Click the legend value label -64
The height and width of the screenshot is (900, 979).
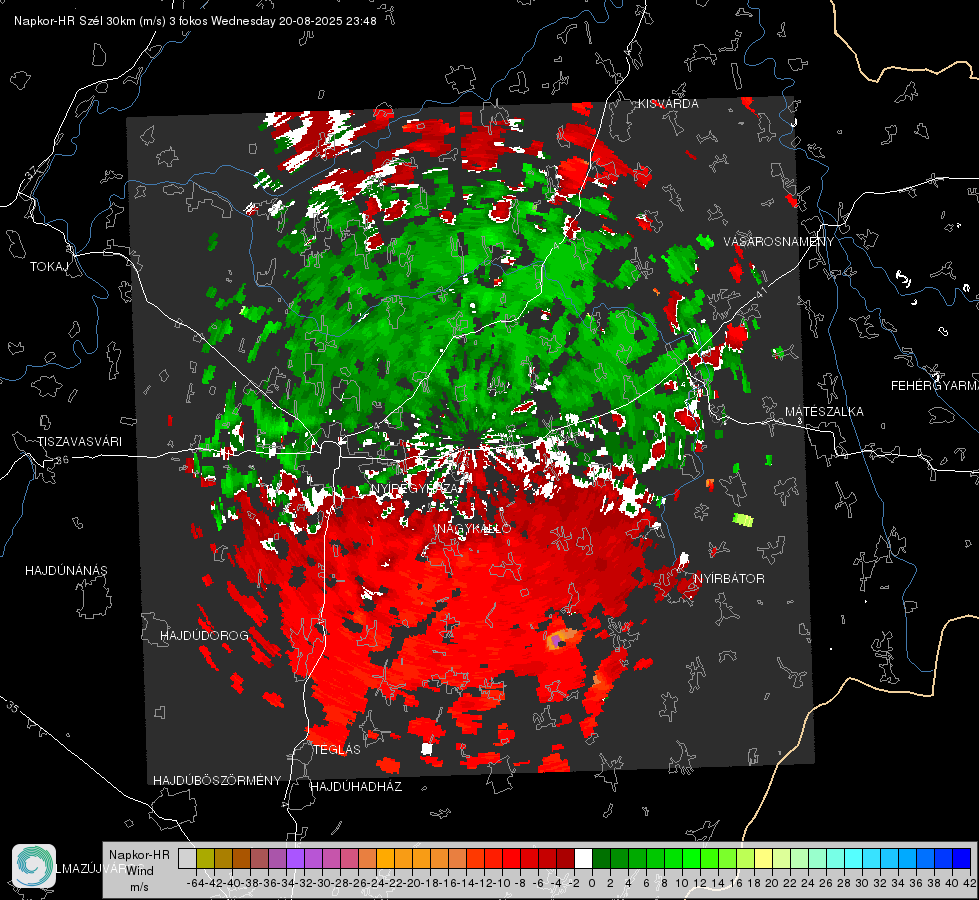pos(195,883)
